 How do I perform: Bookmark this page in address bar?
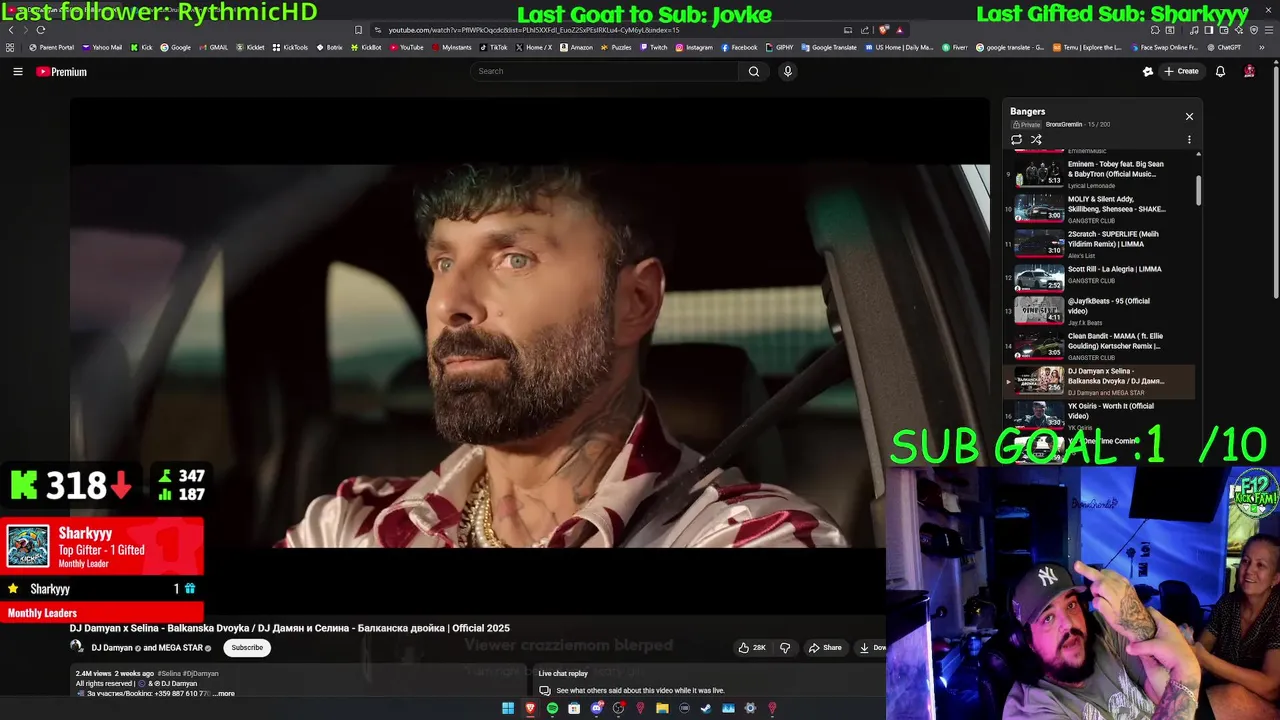[359, 30]
